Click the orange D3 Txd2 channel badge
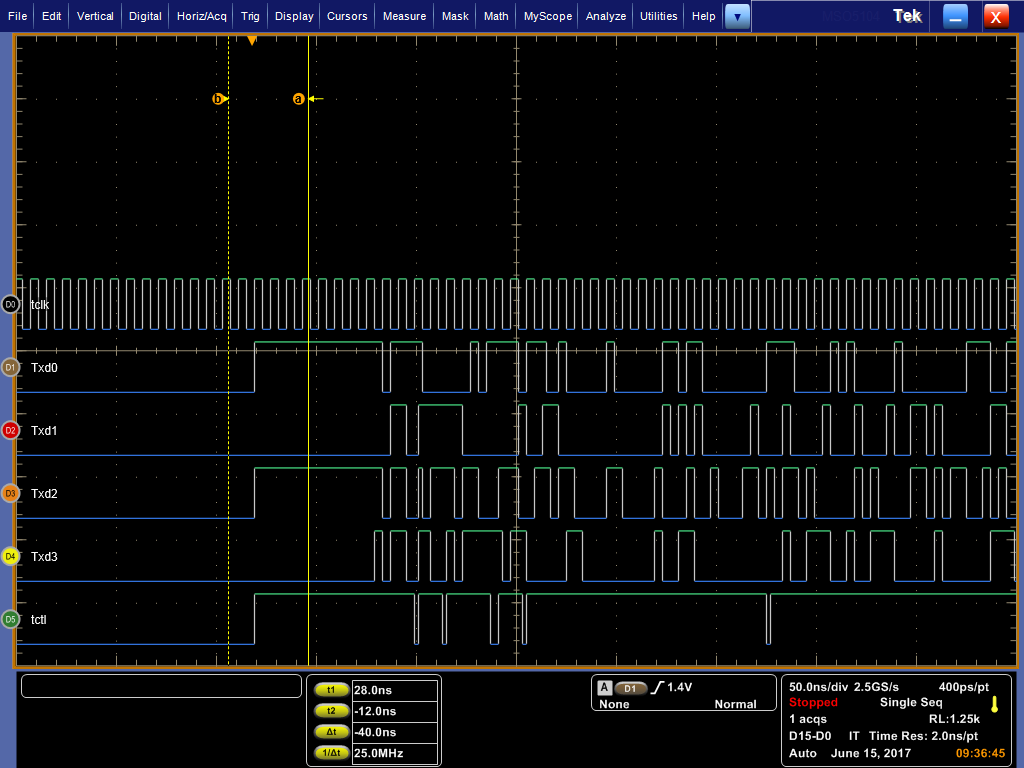The height and width of the screenshot is (768, 1024). [x=10, y=493]
